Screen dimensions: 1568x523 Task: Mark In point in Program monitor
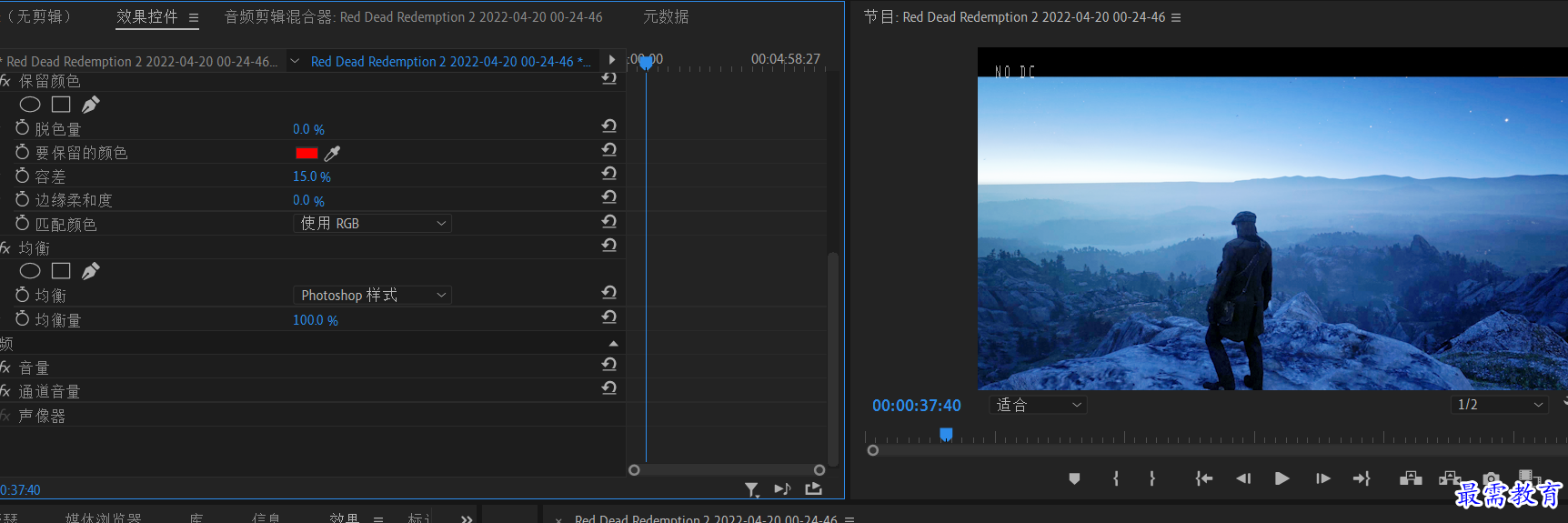1116,478
